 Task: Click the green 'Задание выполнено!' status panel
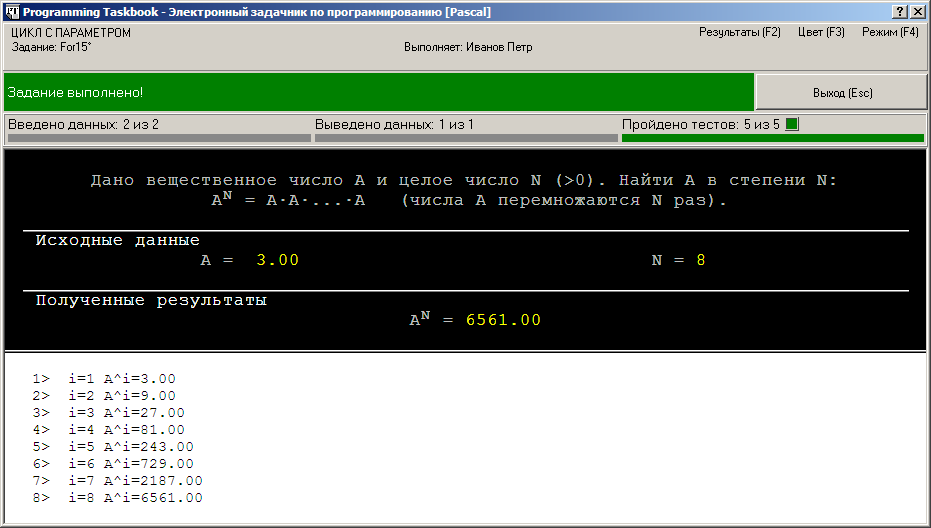(378, 92)
